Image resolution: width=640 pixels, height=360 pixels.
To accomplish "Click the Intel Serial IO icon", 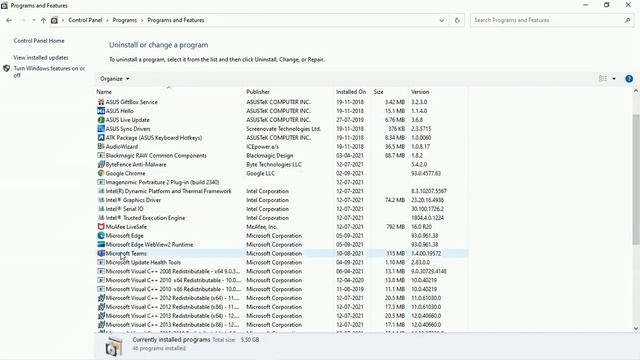I will [101, 209].
